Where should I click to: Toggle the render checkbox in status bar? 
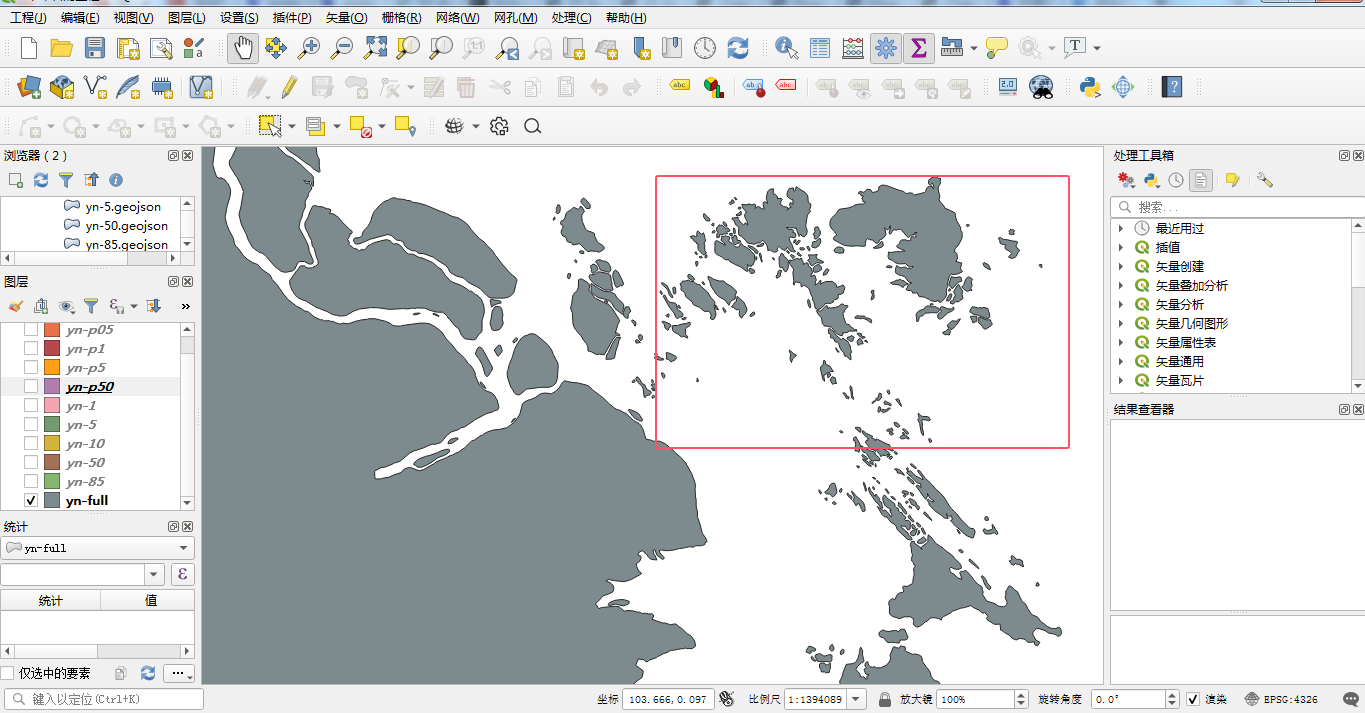pos(1193,699)
